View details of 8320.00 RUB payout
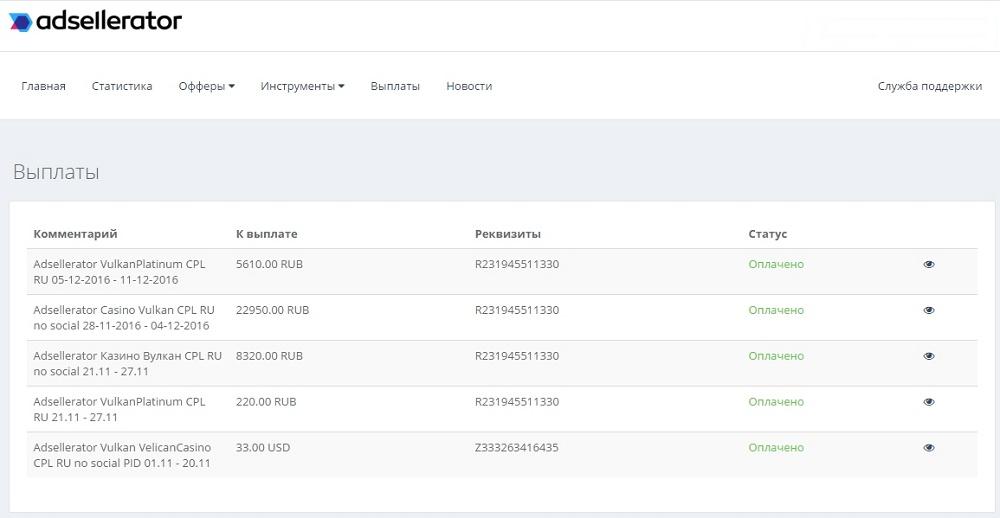Image resolution: width=1000 pixels, height=518 pixels. click(929, 356)
